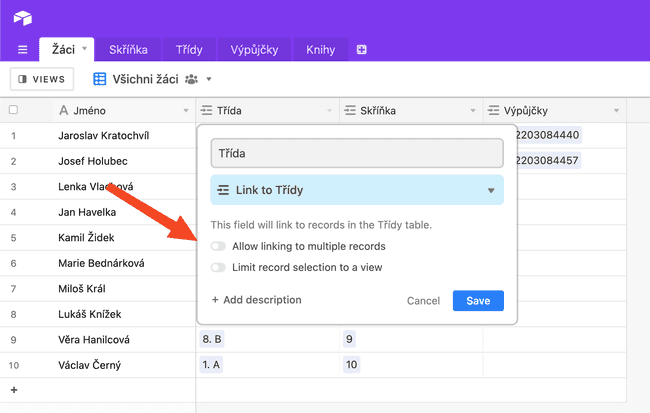650x413 pixels.
Task: Add a new table with plus icon
Action: coord(361,50)
